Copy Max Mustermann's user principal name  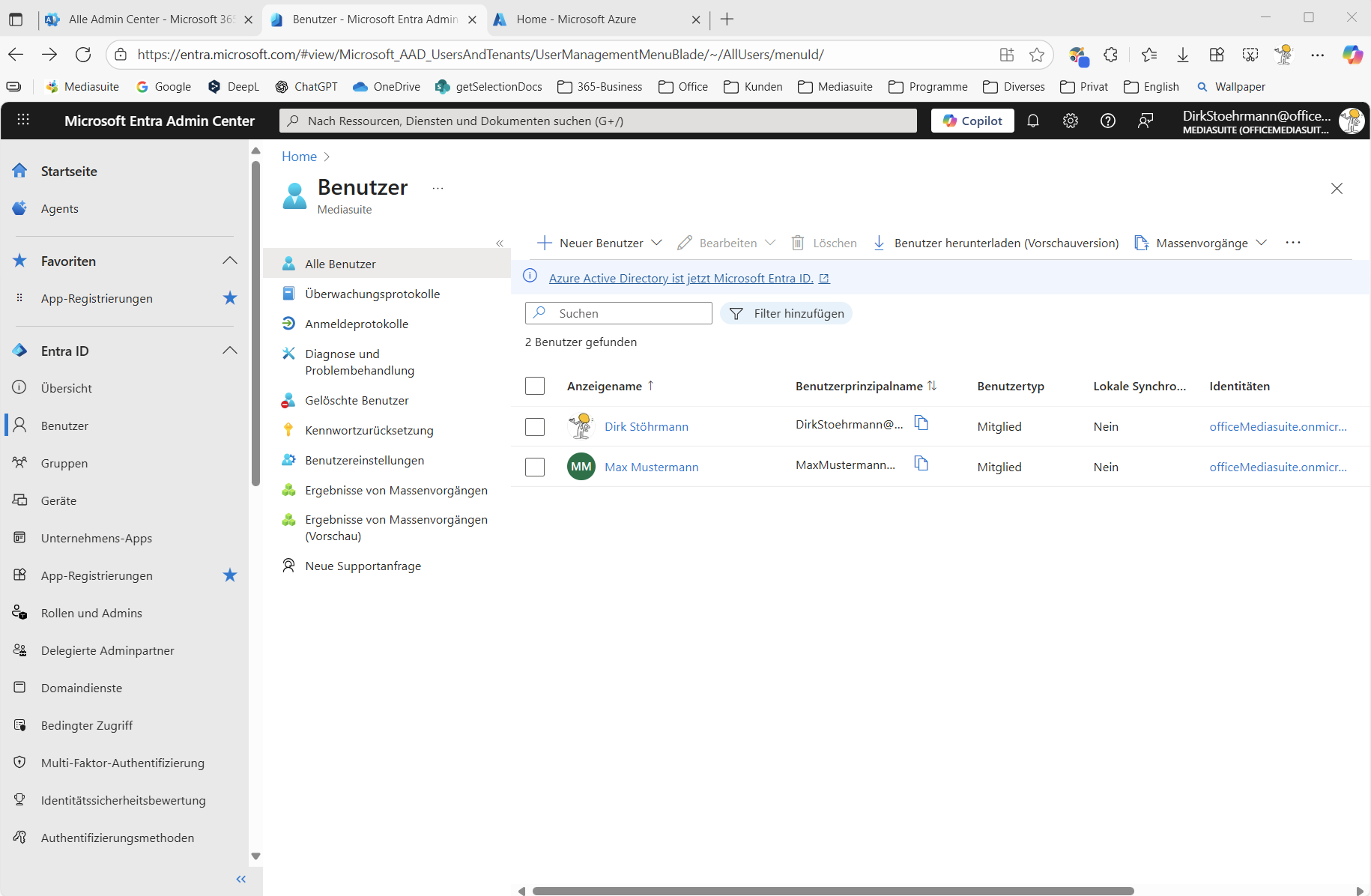pyautogui.click(x=921, y=464)
